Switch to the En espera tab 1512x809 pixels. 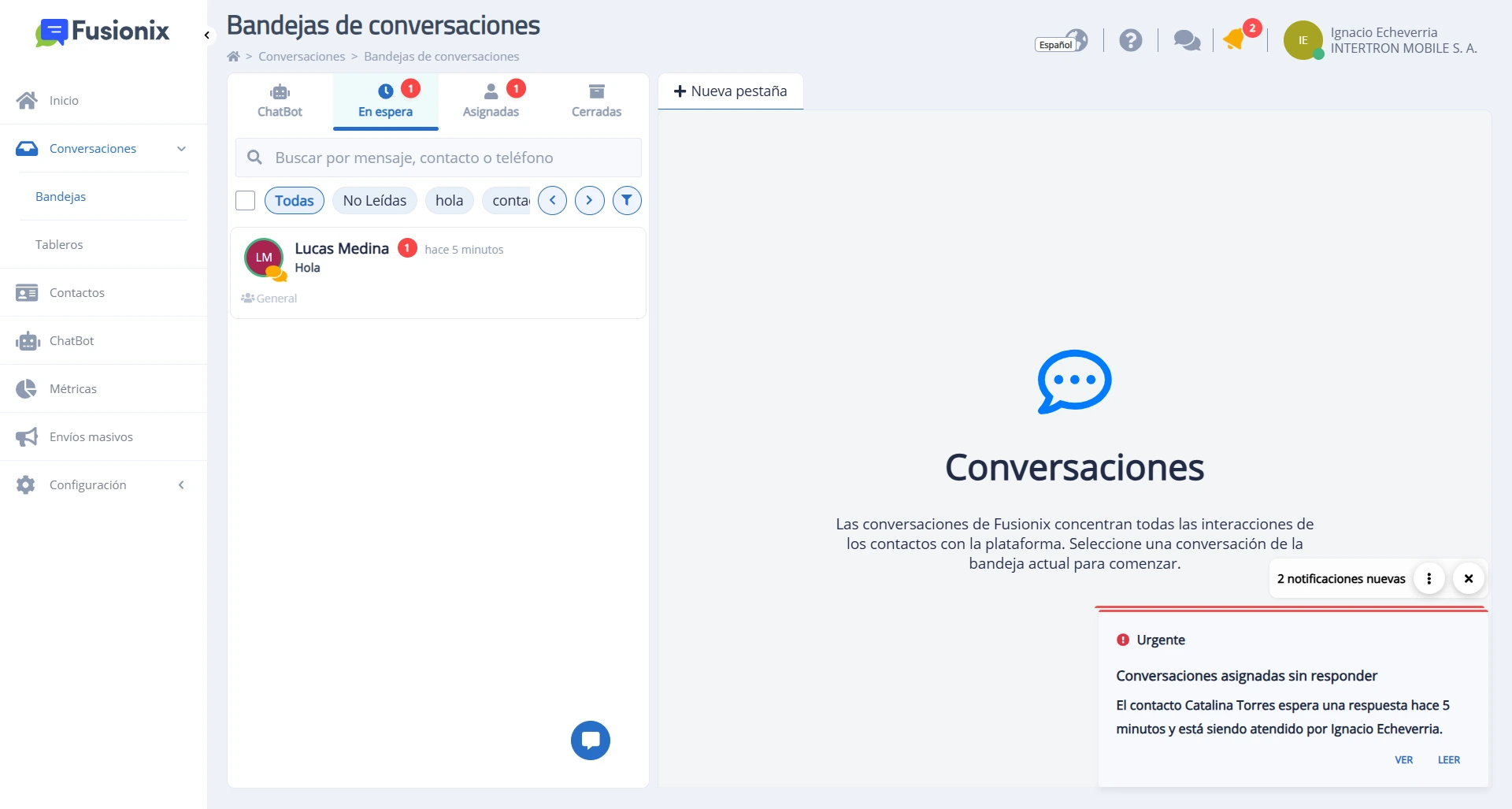tap(385, 102)
